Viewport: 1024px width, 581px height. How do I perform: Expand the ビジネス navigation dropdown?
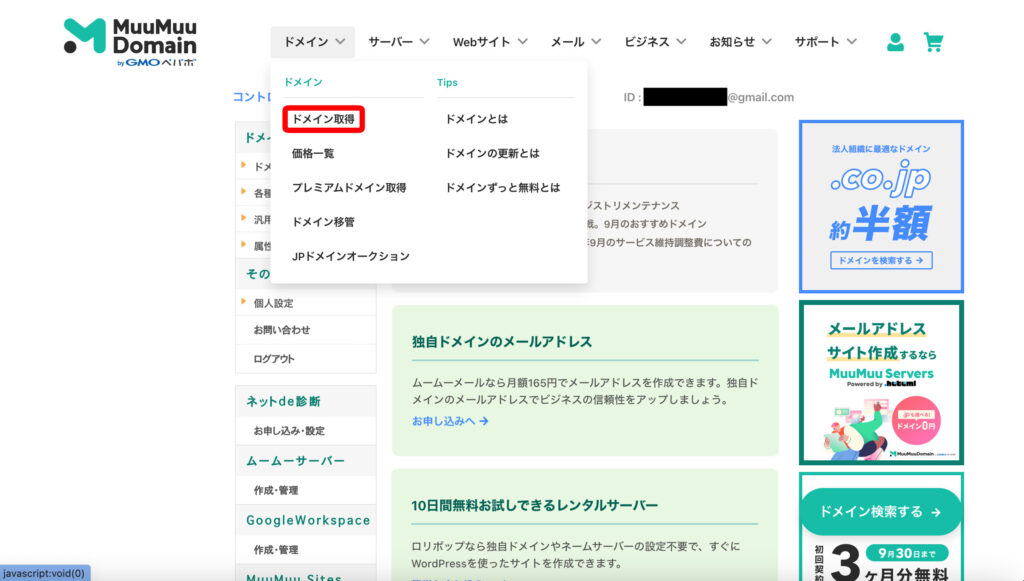[x=655, y=42]
